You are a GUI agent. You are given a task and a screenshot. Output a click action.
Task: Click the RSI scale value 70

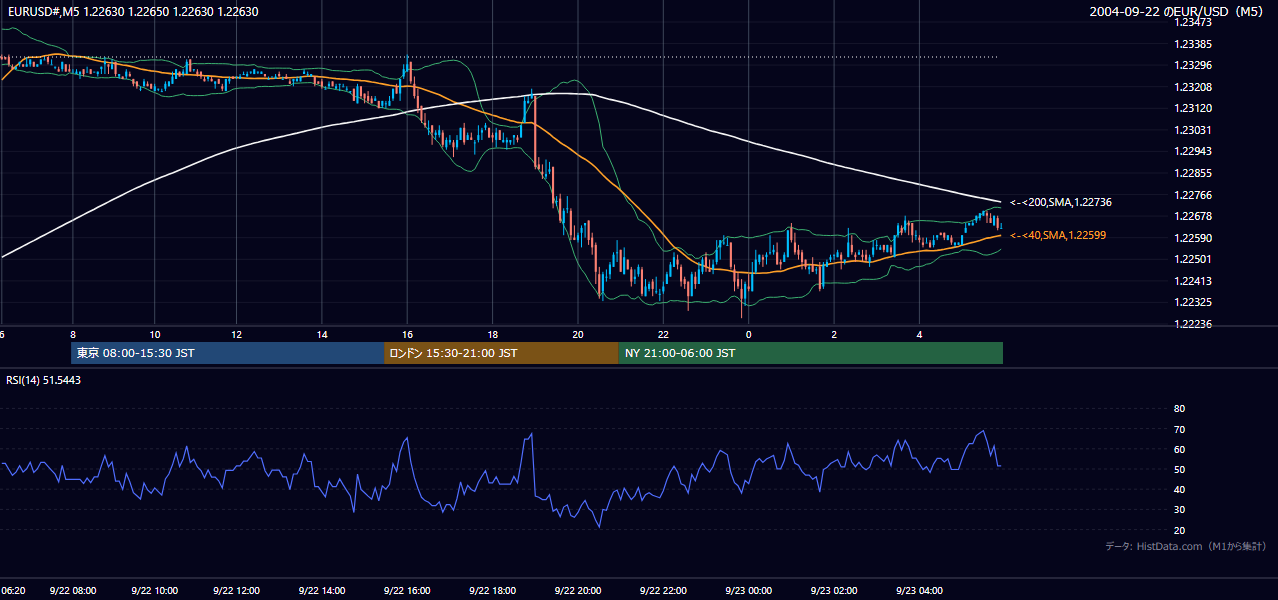pos(1179,429)
